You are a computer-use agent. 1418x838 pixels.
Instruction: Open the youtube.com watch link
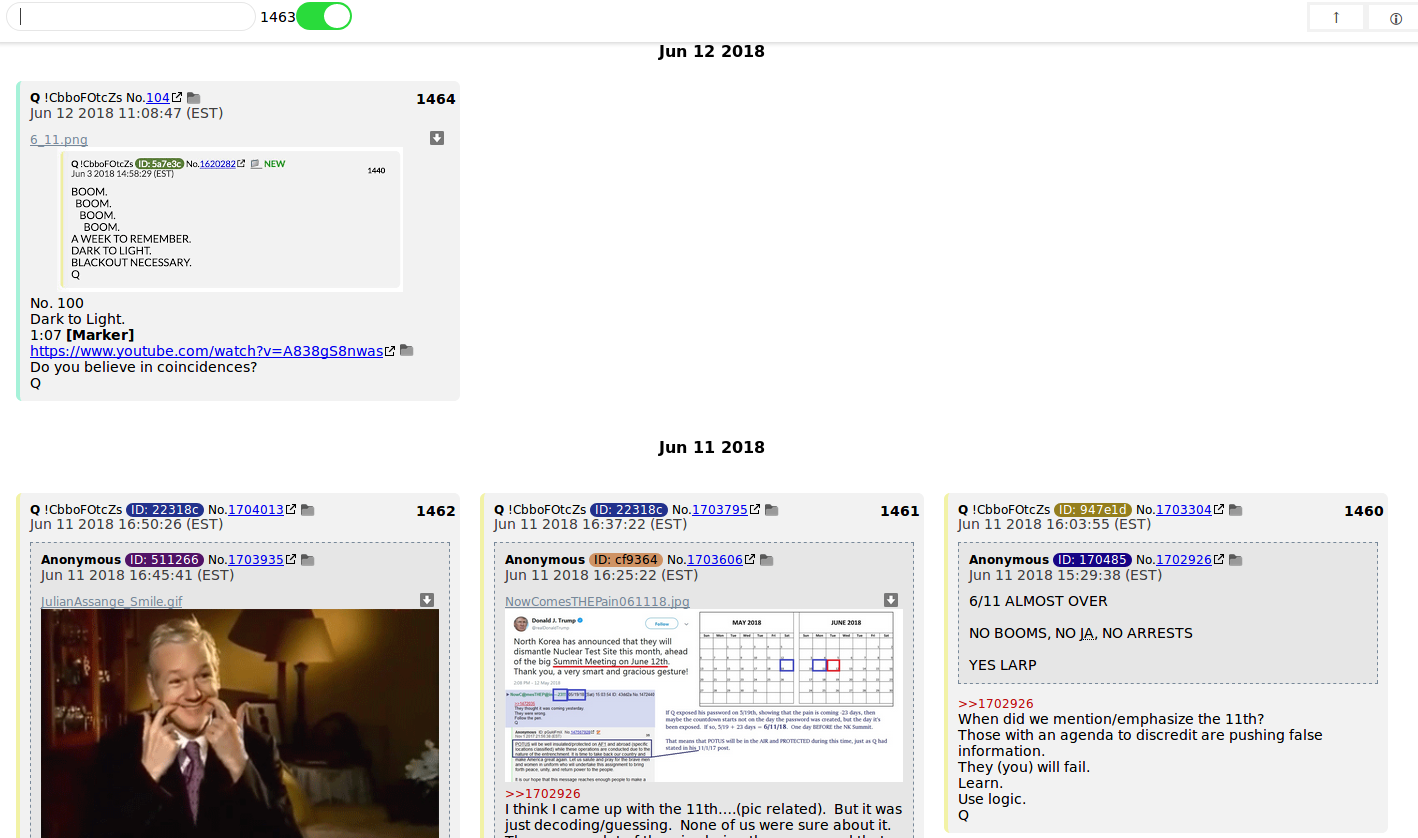tap(206, 351)
